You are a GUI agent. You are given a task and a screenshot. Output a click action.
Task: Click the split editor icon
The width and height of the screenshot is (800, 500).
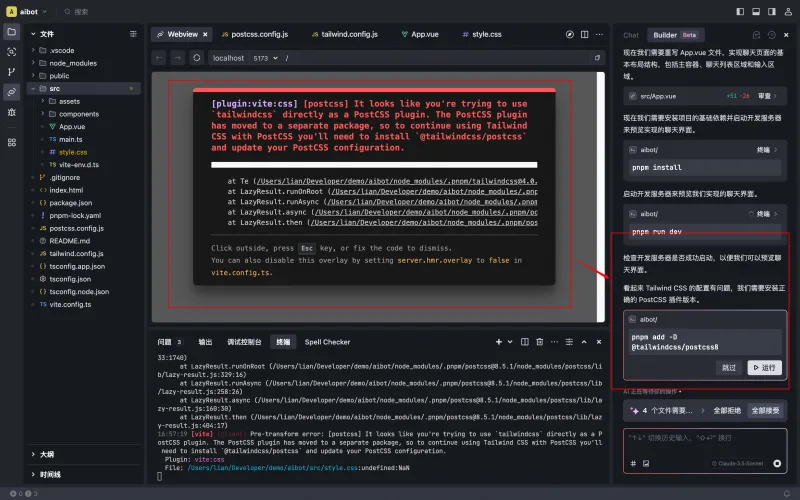[585, 34]
